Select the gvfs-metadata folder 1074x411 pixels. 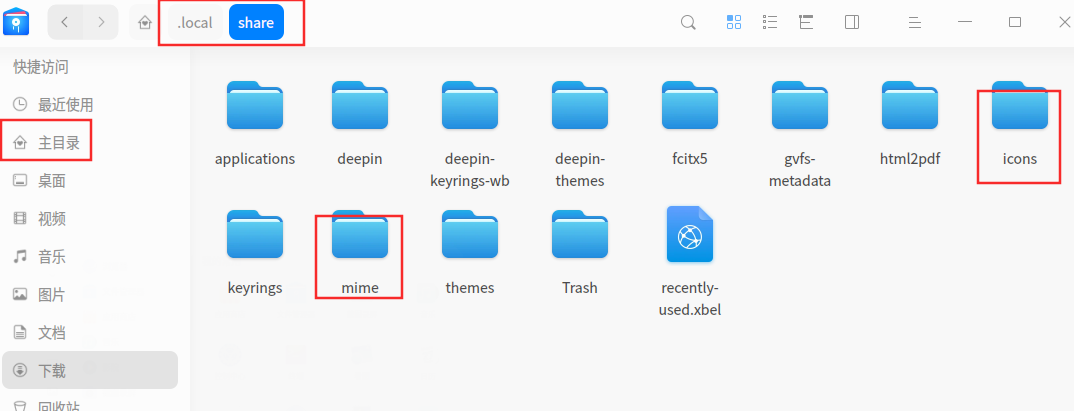(x=799, y=134)
